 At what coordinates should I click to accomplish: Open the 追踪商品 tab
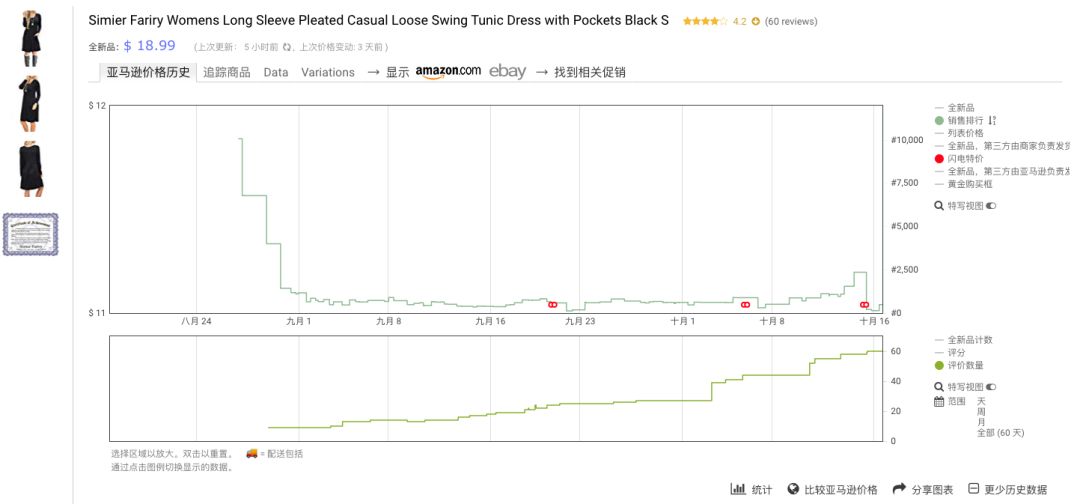227,72
